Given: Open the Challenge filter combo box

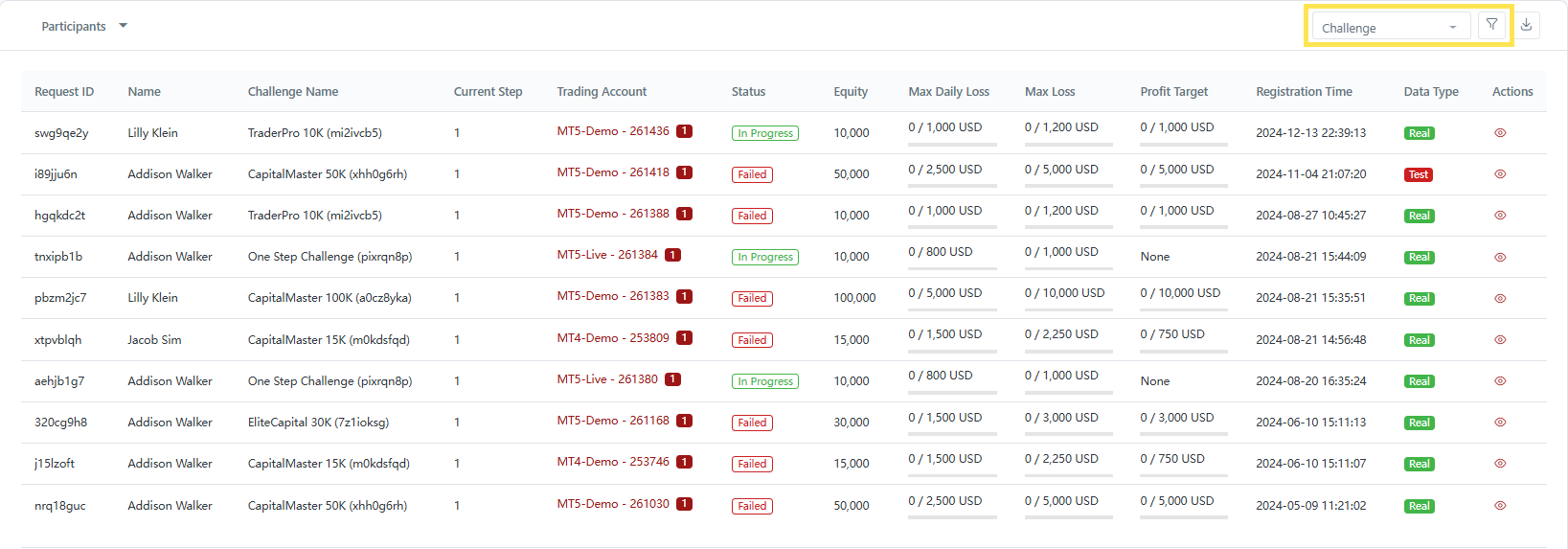Looking at the screenshot, I should point(1390,27).
